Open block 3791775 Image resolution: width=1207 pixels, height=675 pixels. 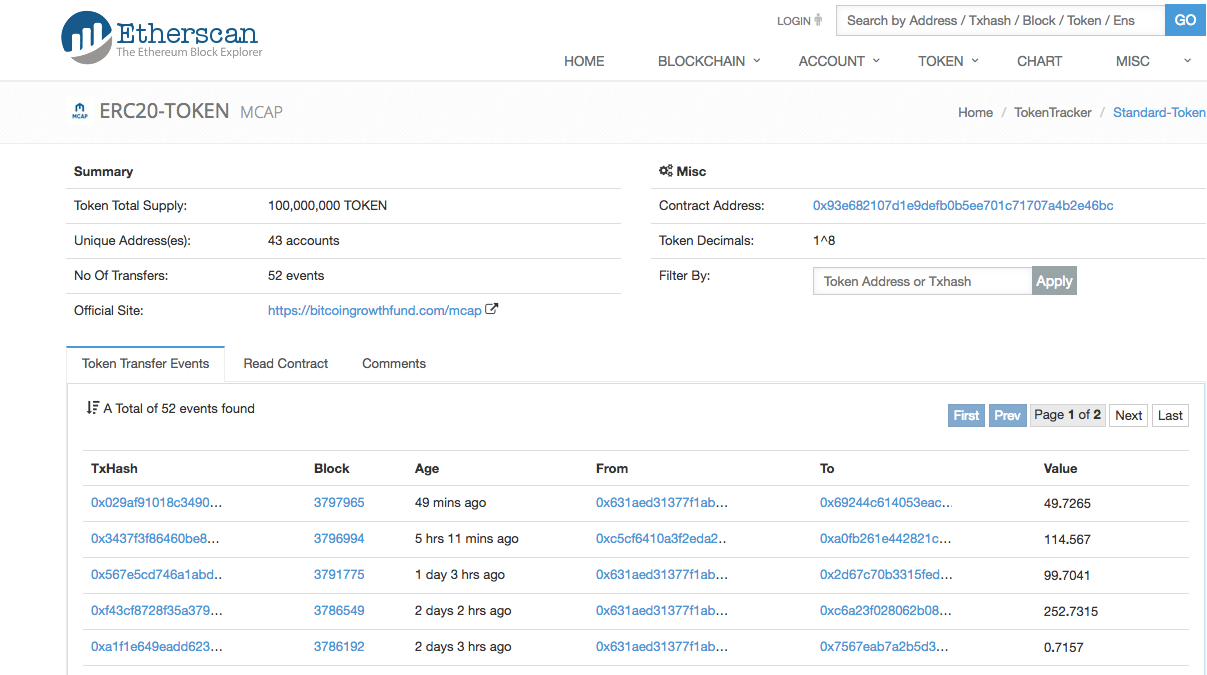click(x=339, y=575)
